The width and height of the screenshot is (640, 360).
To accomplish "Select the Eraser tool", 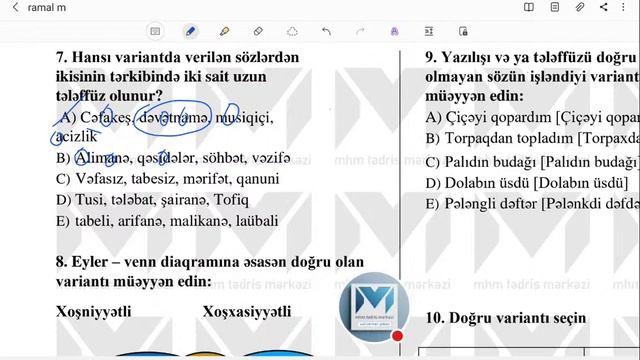I will click(x=258, y=31).
